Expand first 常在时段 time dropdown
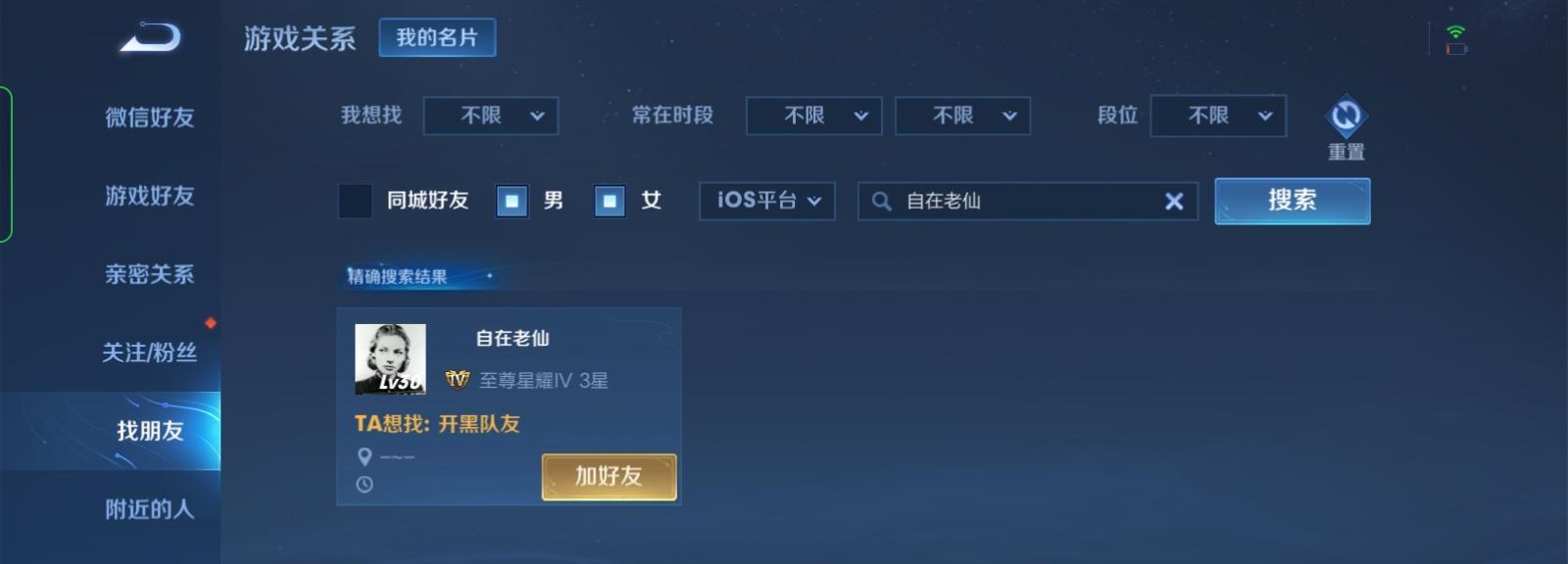The width and height of the screenshot is (1568, 564). (814, 116)
